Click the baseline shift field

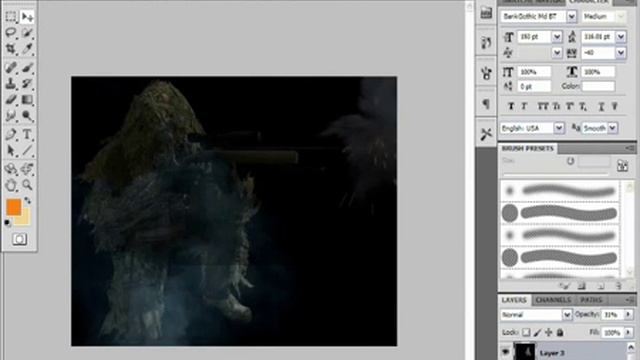tap(534, 86)
